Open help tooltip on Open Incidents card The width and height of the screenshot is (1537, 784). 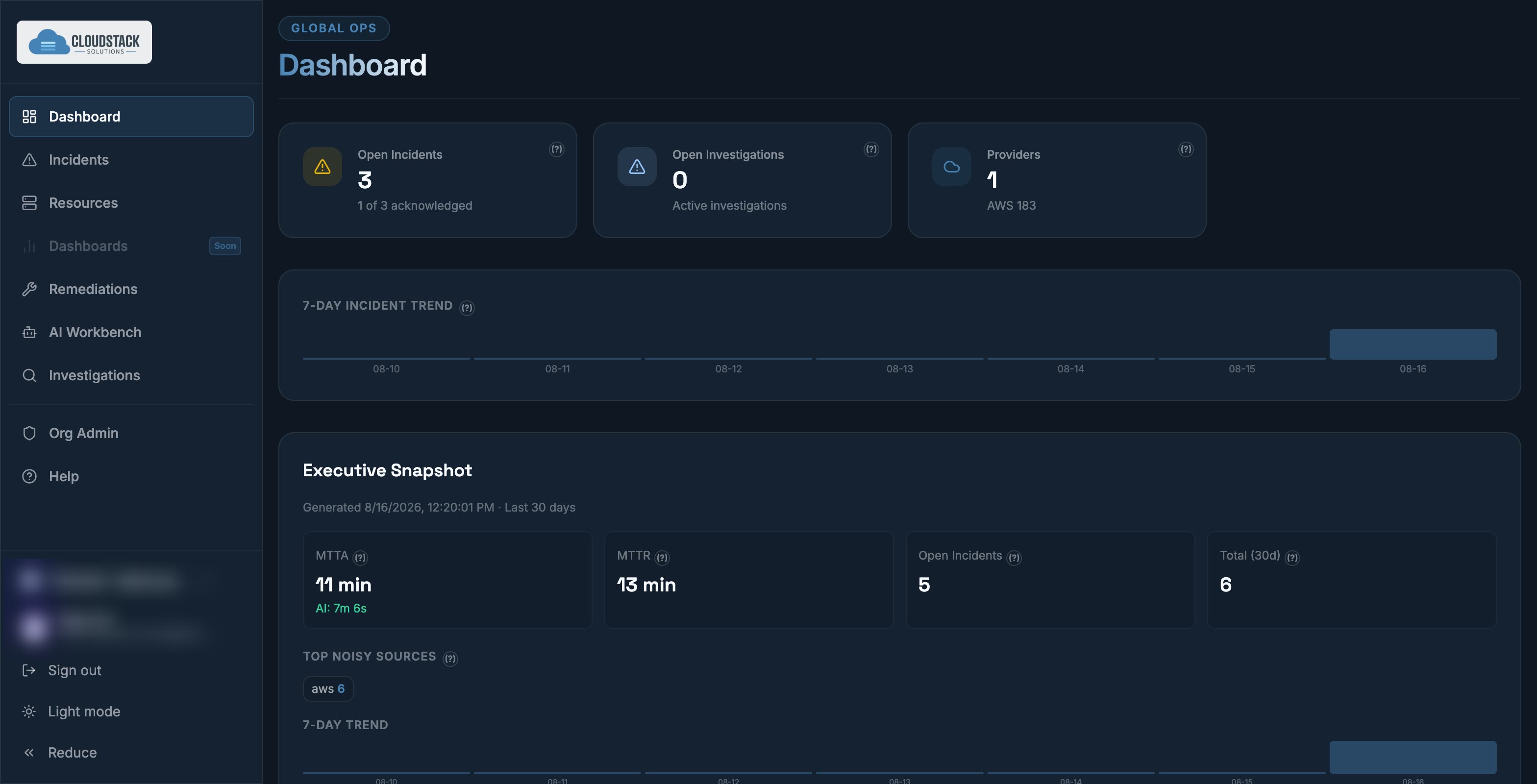(x=557, y=149)
